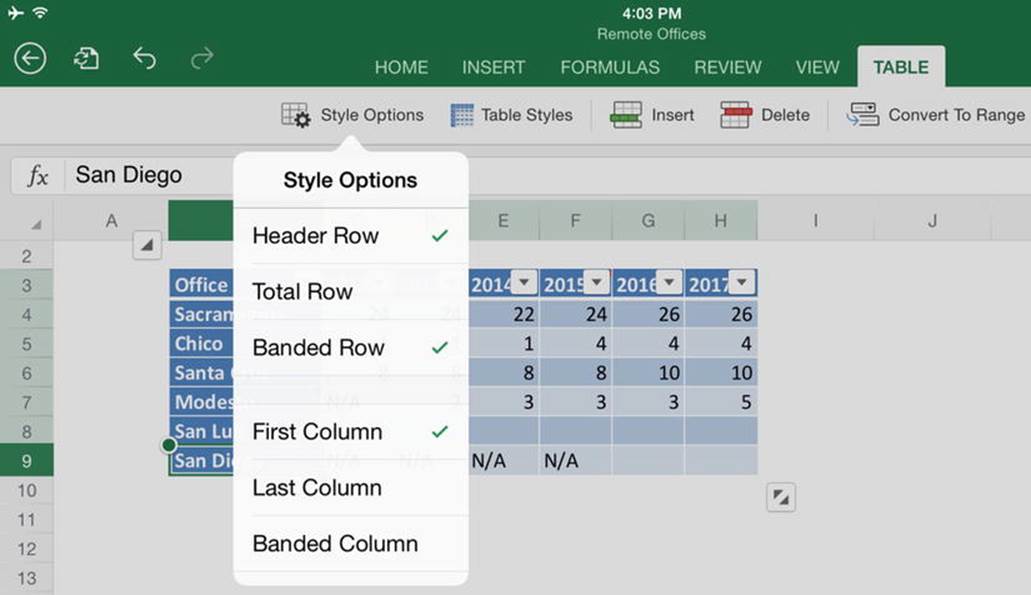Click the Insert rows icon
Image resolution: width=1031 pixels, height=595 pixels.
point(626,115)
